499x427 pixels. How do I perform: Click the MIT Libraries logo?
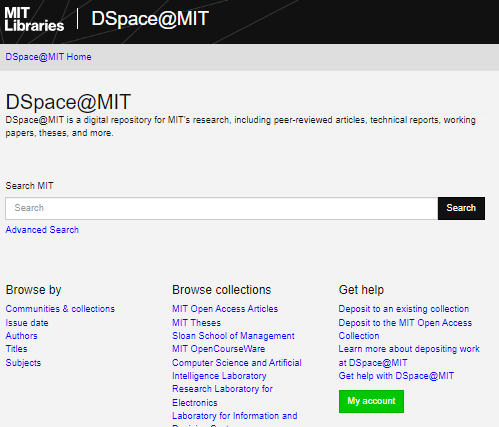click(x=34, y=19)
